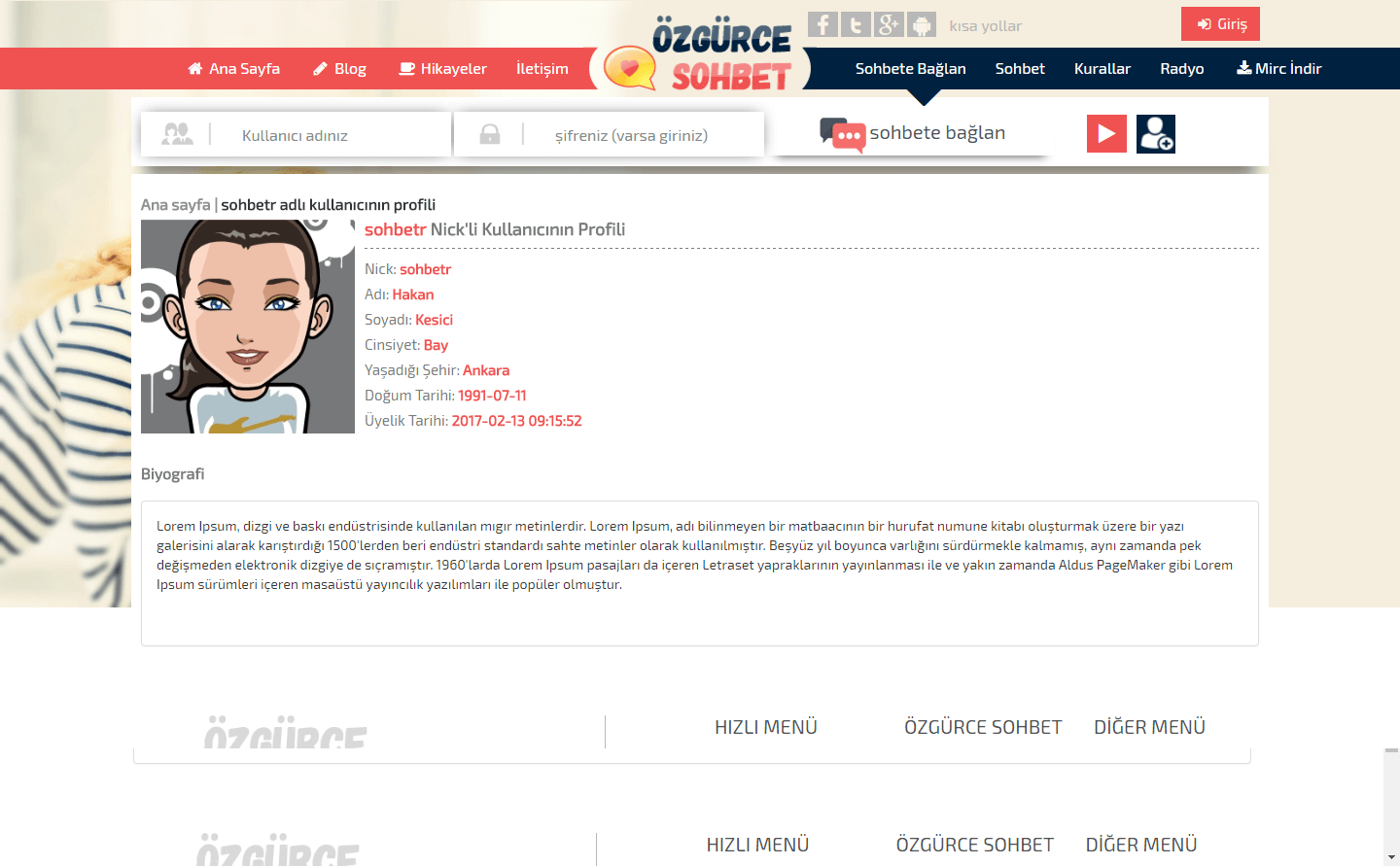Image resolution: width=1400 pixels, height=866 pixels.
Task: Click the Android app icon
Action: (922, 24)
